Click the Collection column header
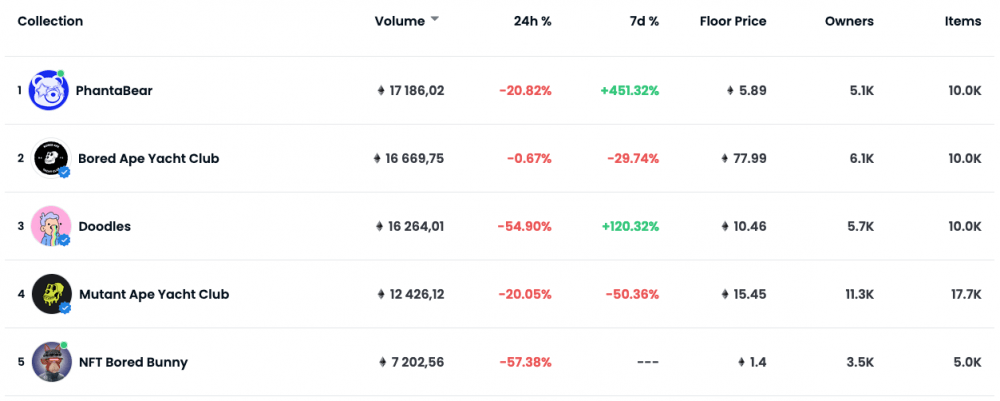Viewport: 1000px width, 401px height. (x=50, y=21)
